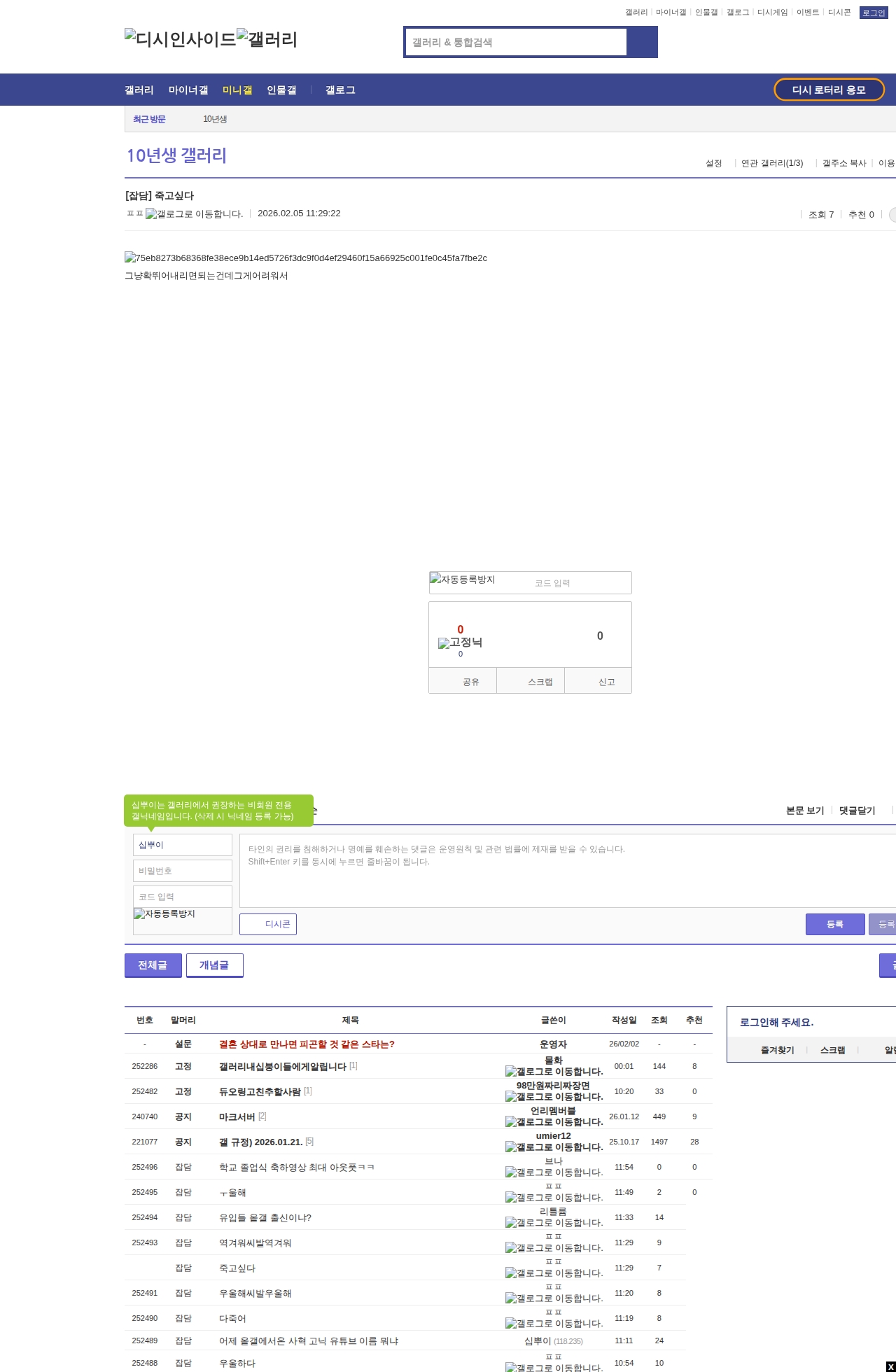The height and width of the screenshot is (1372, 896).
Task: Submit the comment with the 등록 button
Action: click(835, 924)
